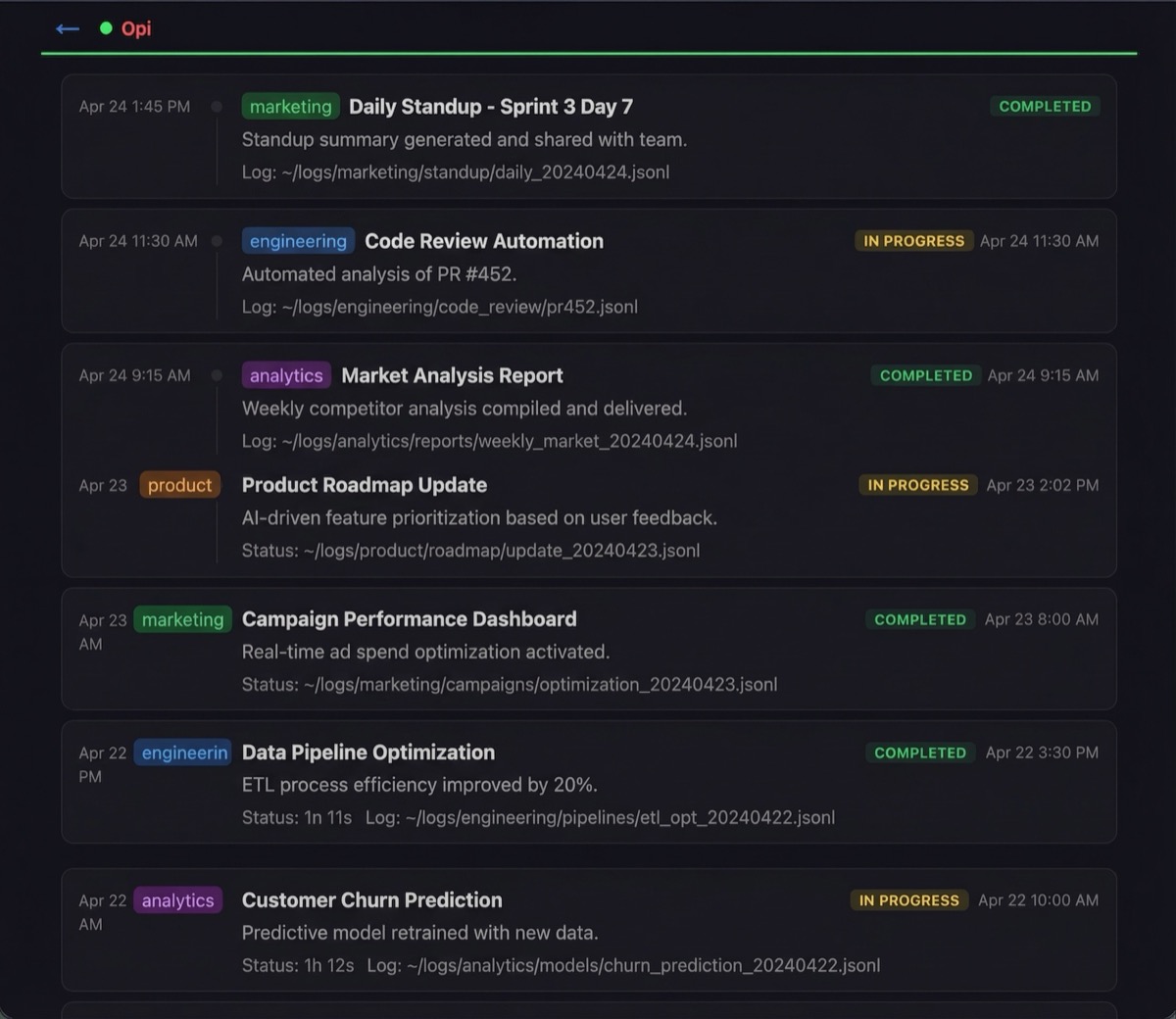The height and width of the screenshot is (1019, 1176).
Task: Click Status: 1h 11s duration text
Action: coord(297,817)
